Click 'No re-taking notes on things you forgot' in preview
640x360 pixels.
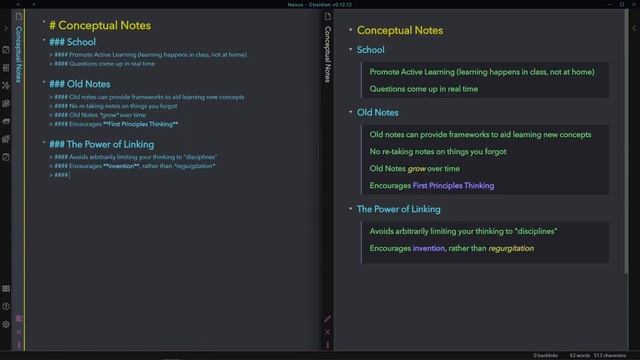tap(438, 151)
